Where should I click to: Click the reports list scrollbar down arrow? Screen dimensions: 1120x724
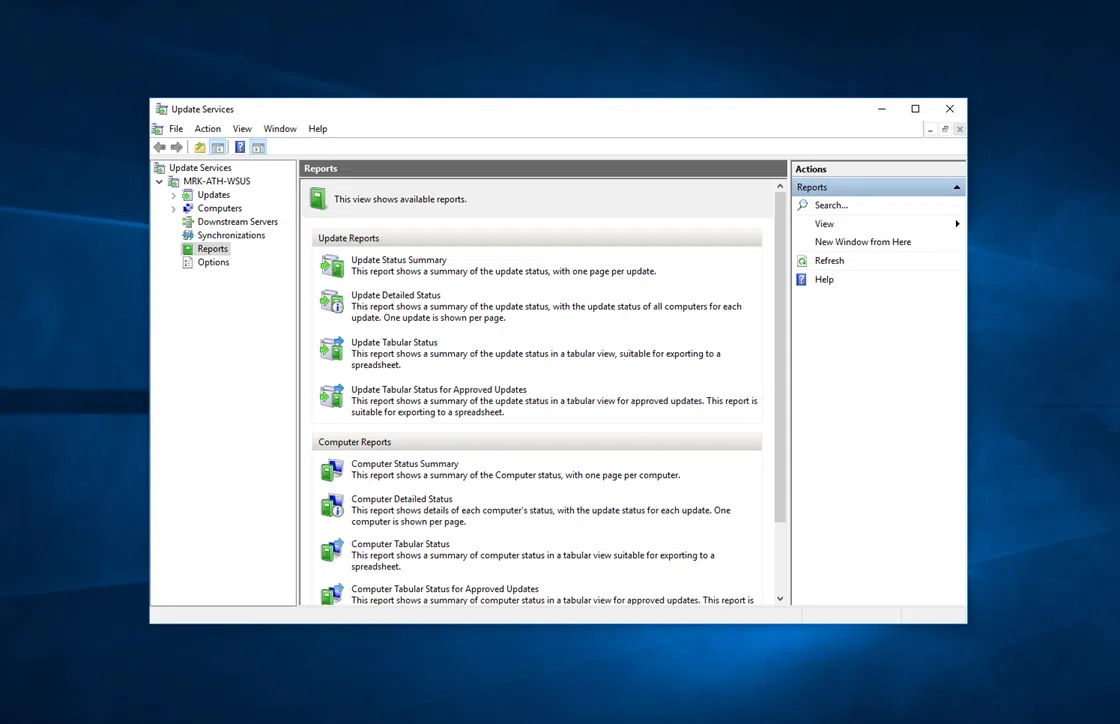pos(780,599)
